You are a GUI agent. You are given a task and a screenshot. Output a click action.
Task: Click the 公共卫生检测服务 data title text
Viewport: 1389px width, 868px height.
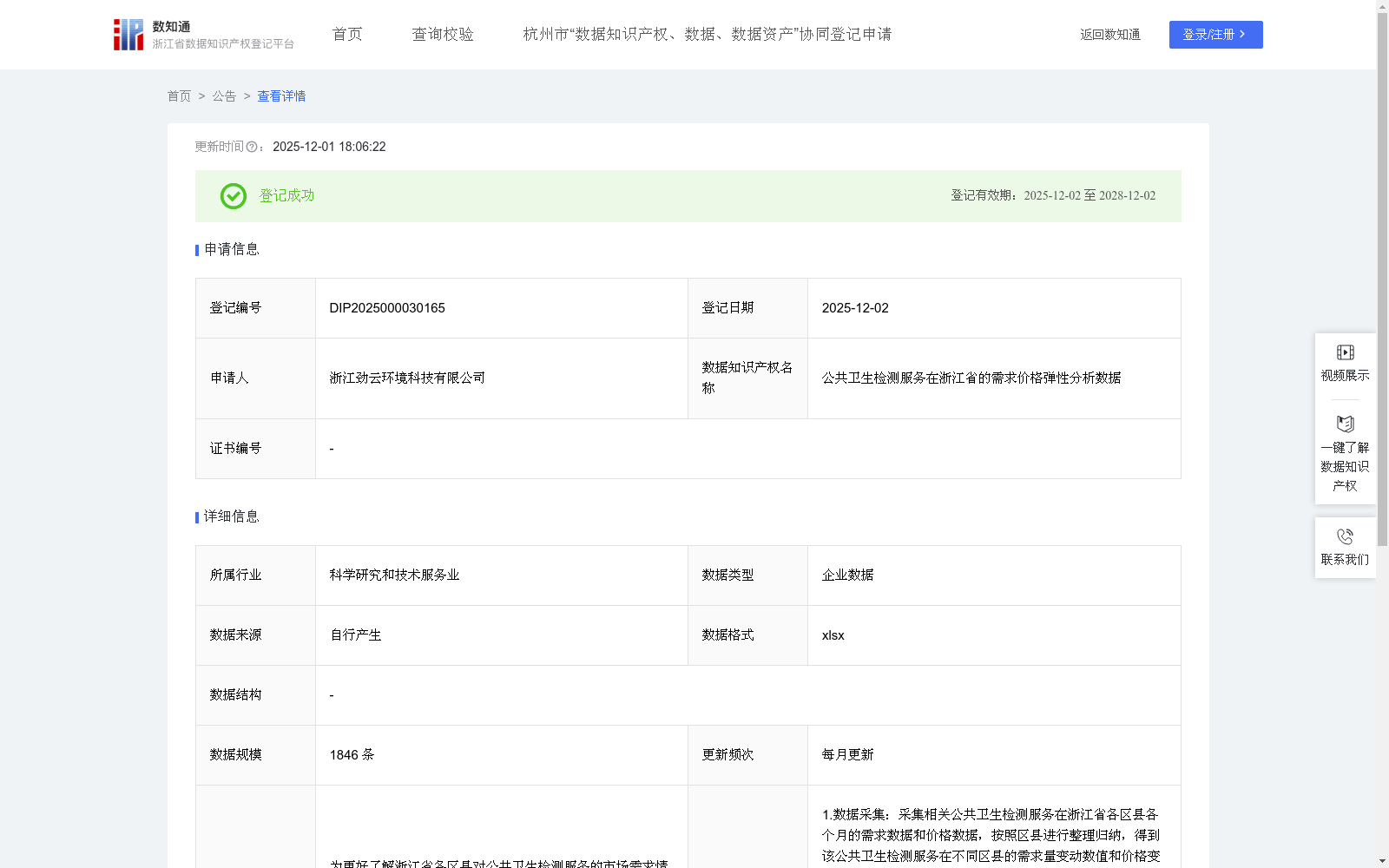971,378
